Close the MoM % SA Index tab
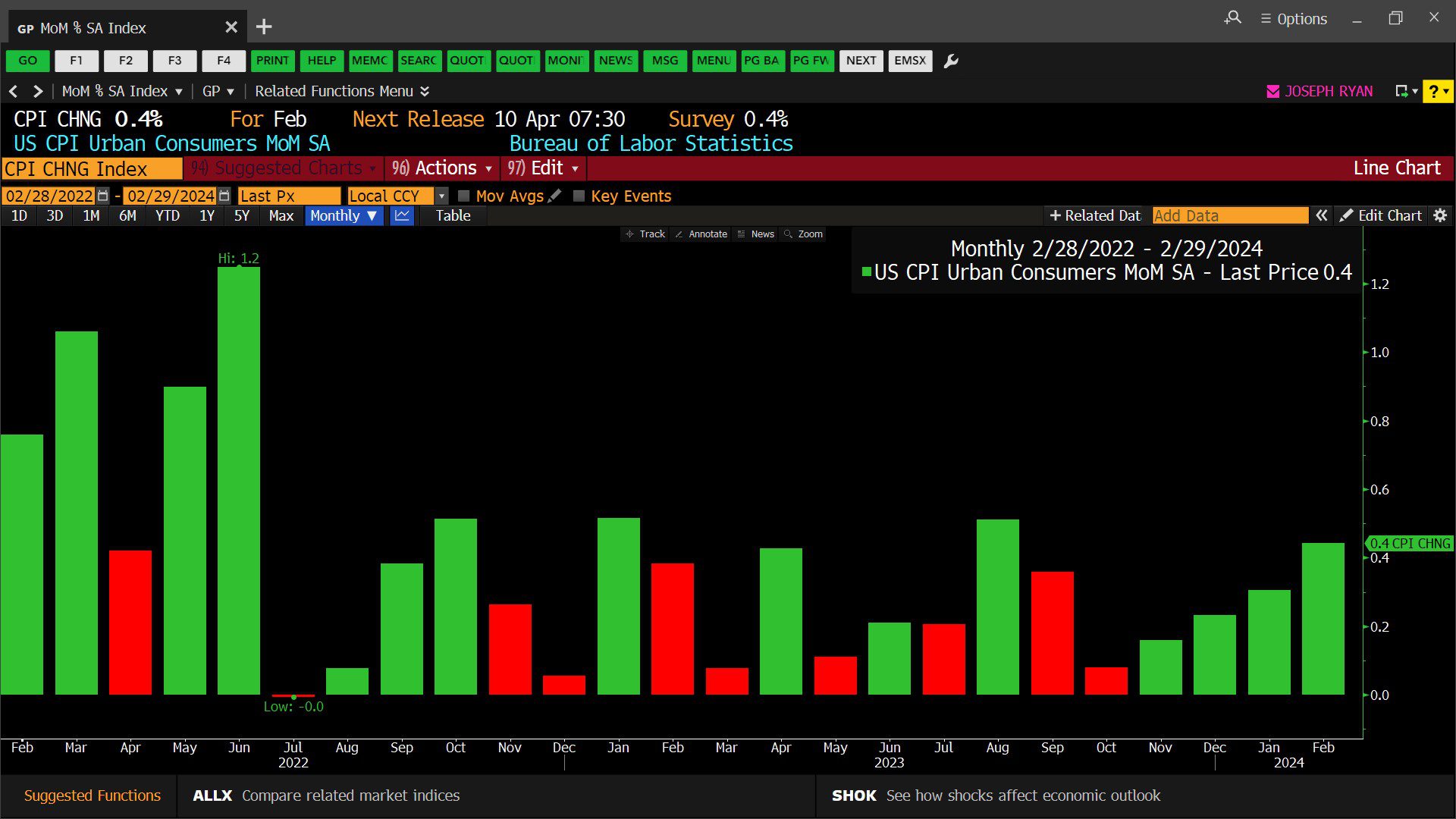Viewport: 1456px width, 819px height. [x=231, y=27]
